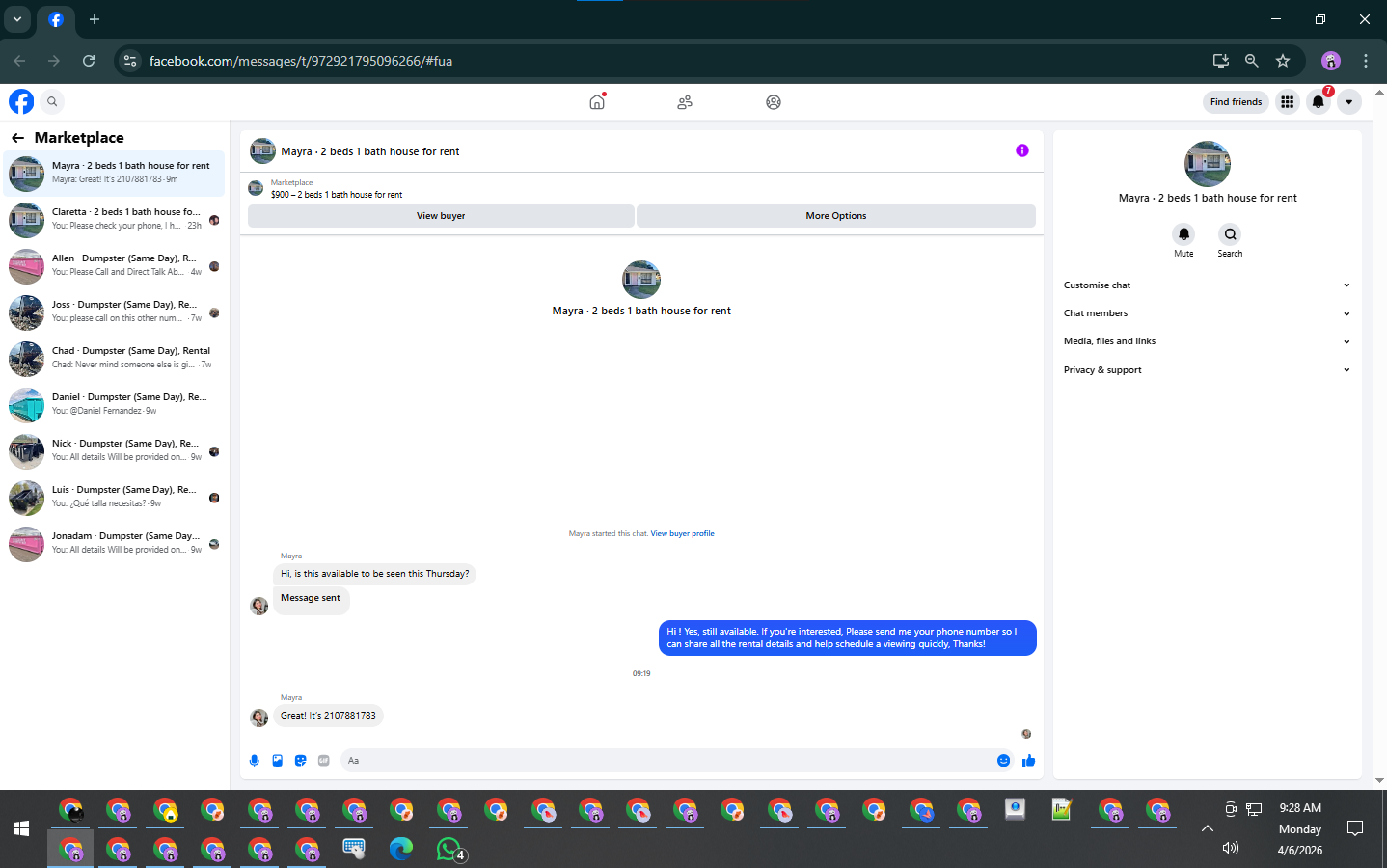The width and height of the screenshot is (1387, 868).
Task: Go to the Facebook Home feed icon
Action: 597,101
